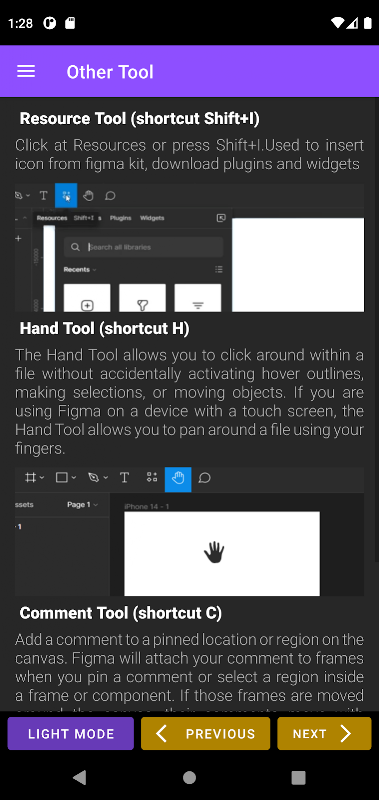The width and height of the screenshot is (379, 800).
Task: Click the collapse panel icon beside Widgets
Action: click(x=221, y=218)
